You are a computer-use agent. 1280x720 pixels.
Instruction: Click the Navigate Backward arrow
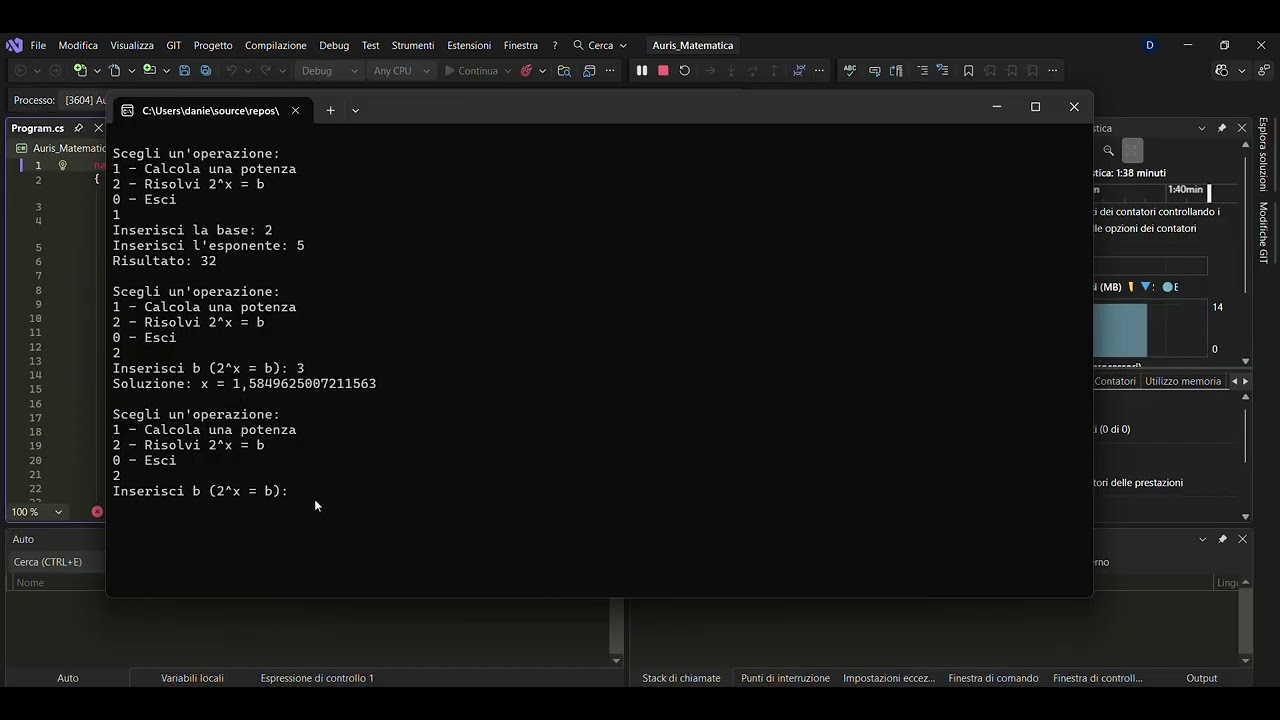pos(20,71)
